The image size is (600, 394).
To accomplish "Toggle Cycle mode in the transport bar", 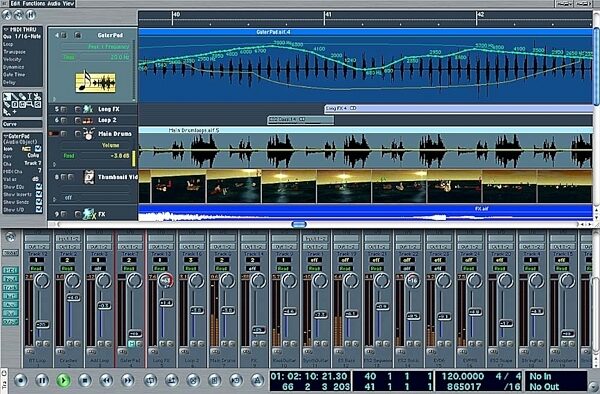I will click(x=150, y=380).
